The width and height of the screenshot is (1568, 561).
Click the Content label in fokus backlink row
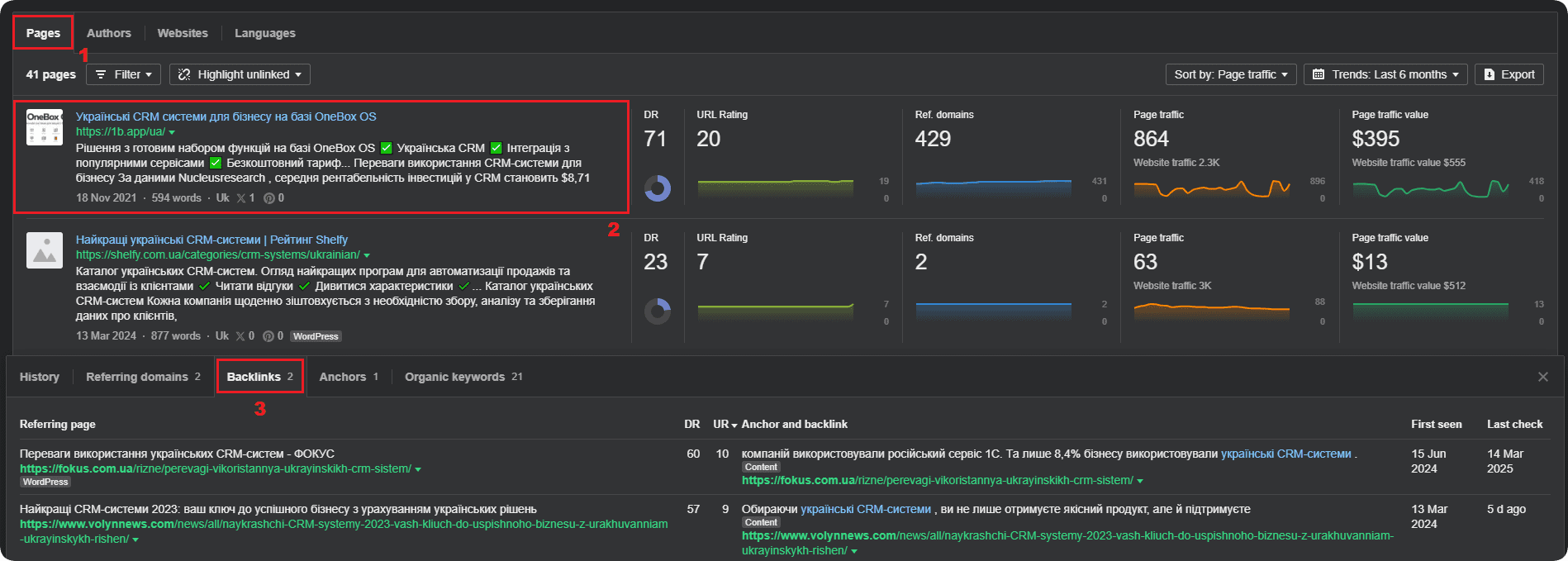761,467
